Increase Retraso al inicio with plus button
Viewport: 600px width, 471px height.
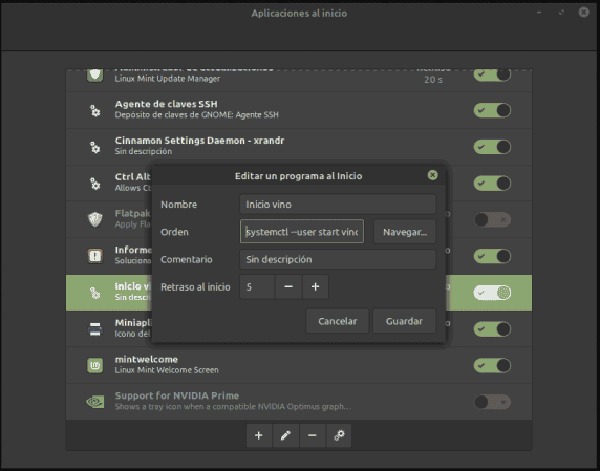click(x=315, y=287)
